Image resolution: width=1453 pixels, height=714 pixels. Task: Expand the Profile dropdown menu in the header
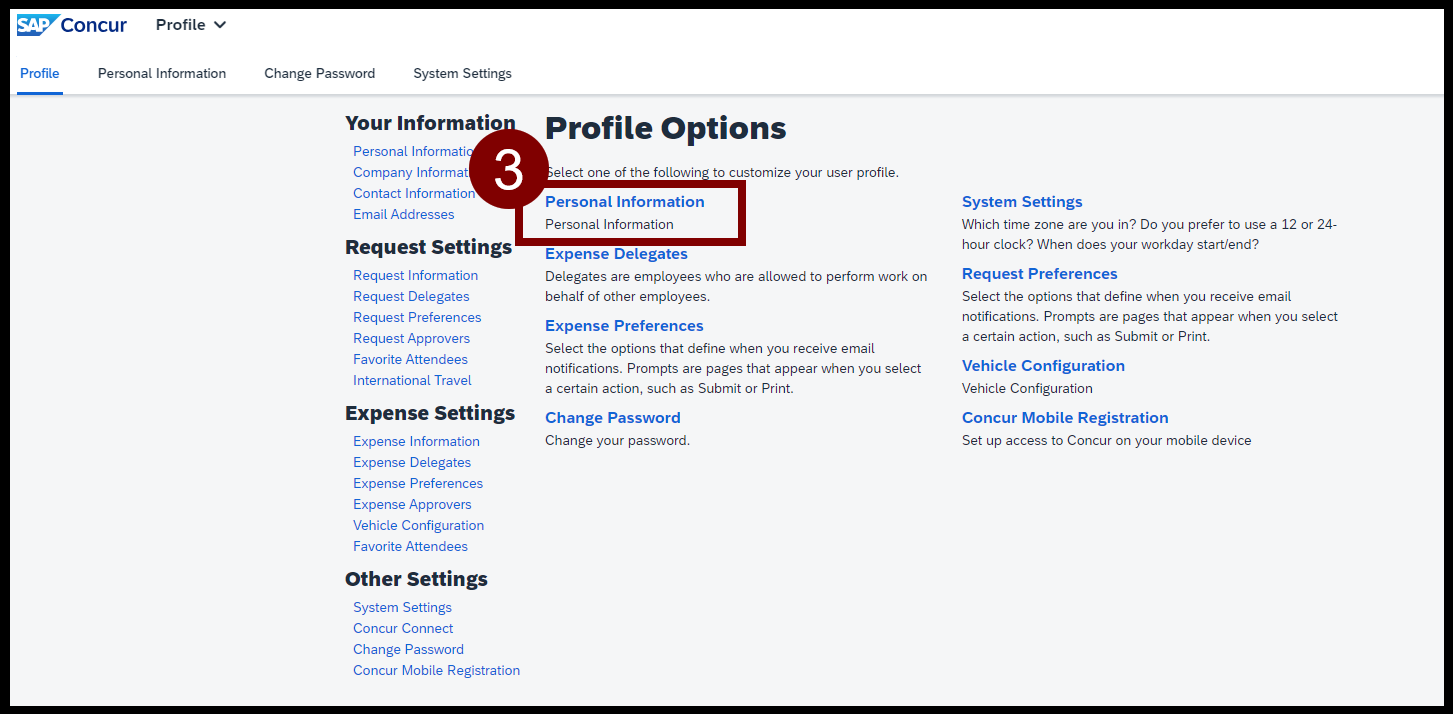(191, 25)
